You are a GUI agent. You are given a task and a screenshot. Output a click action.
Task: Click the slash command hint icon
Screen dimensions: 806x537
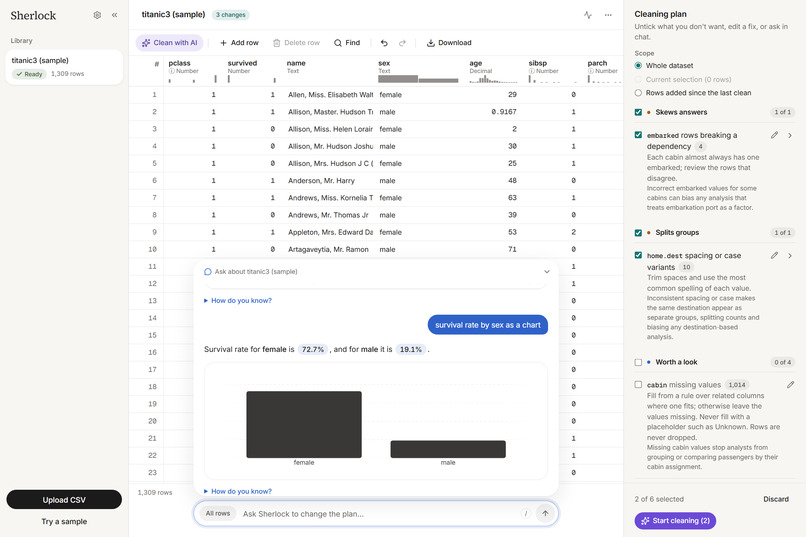coord(525,513)
